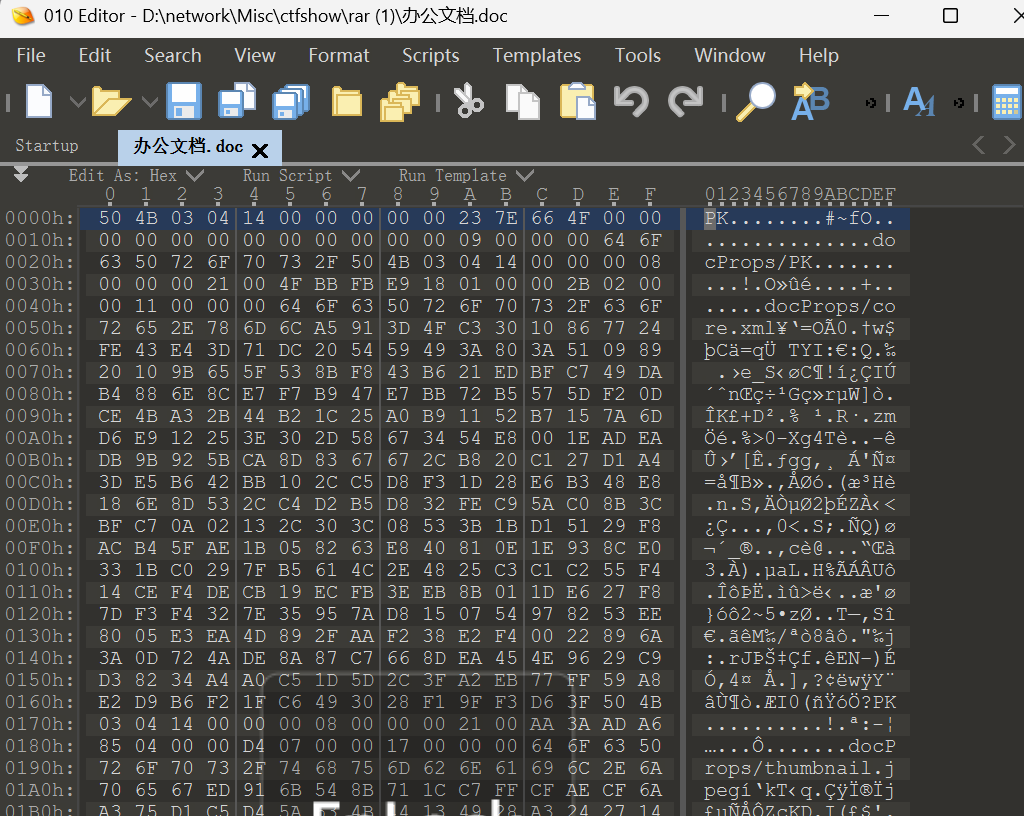Viewport: 1024px width, 816px height.
Task: Navigate tabs with the right arrow
Action: (x=1011, y=144)
